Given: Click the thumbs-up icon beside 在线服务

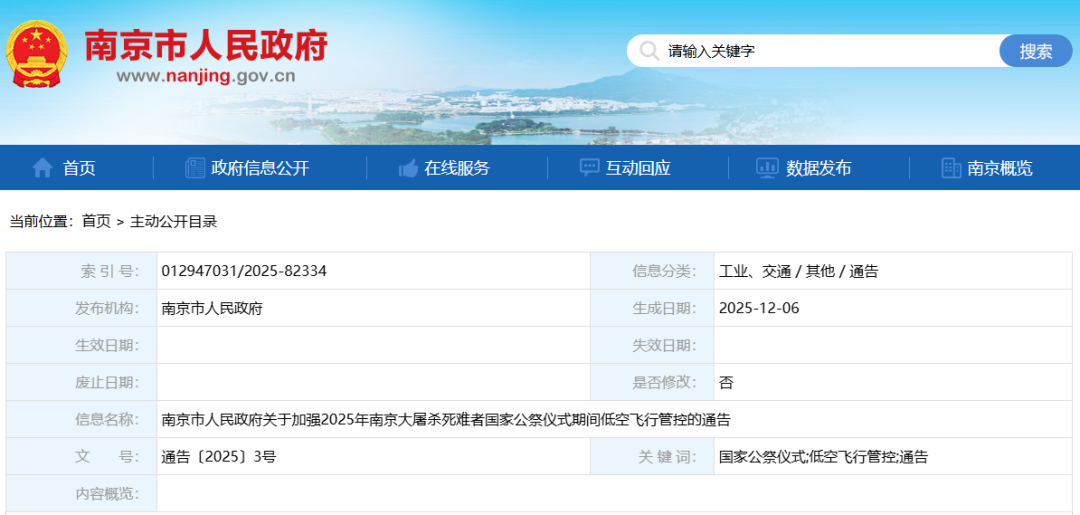Looking at the screenshot, I should pos(408,168).
